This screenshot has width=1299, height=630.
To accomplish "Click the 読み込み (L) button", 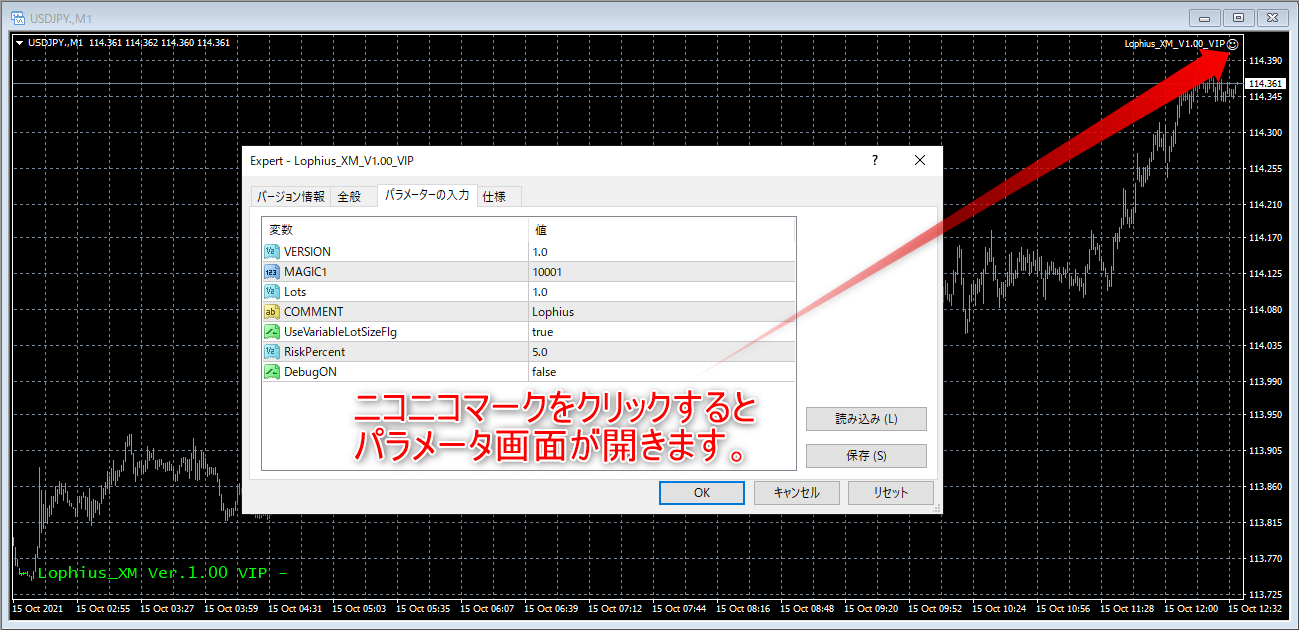I will click(866, 419).
